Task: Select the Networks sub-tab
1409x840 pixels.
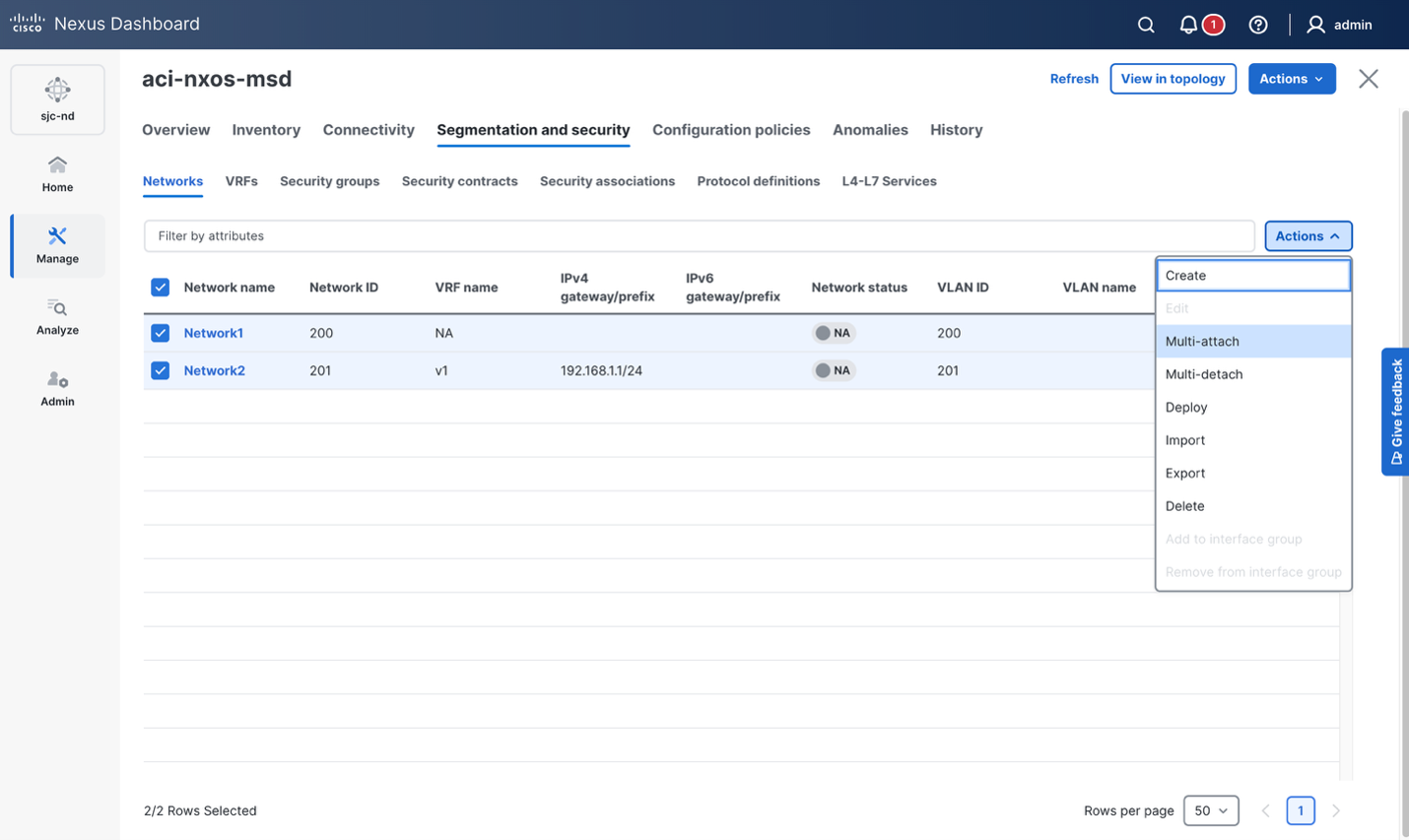Action: [x=172, y=181]
